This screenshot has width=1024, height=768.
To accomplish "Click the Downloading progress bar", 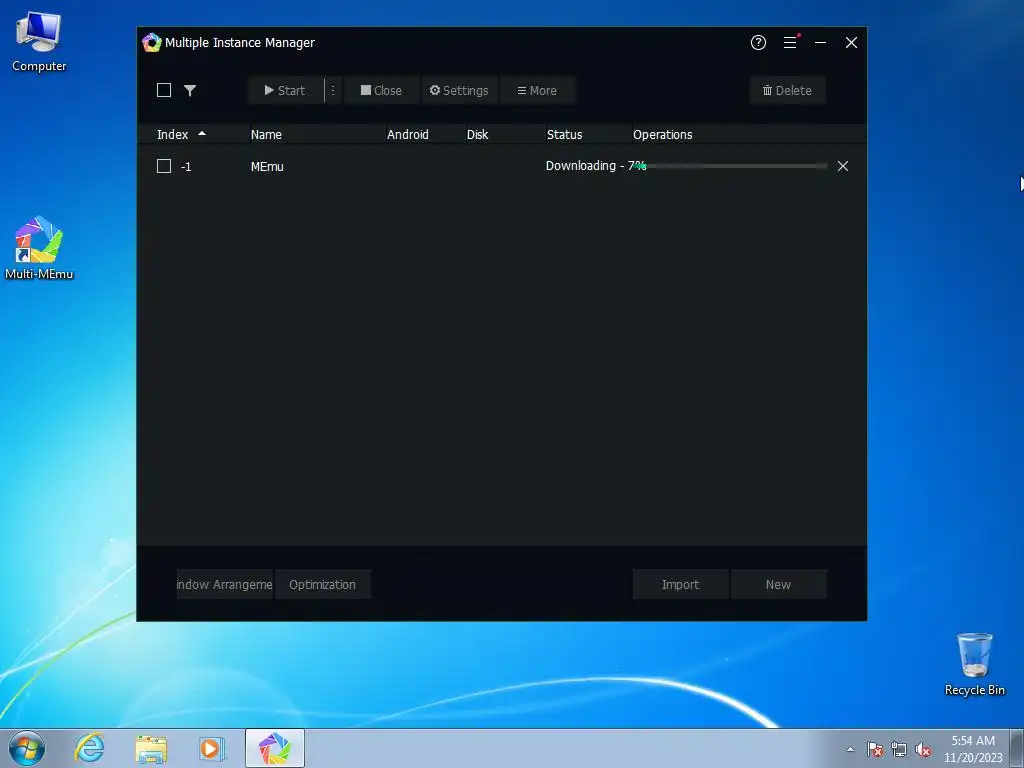I will point(731,166).
